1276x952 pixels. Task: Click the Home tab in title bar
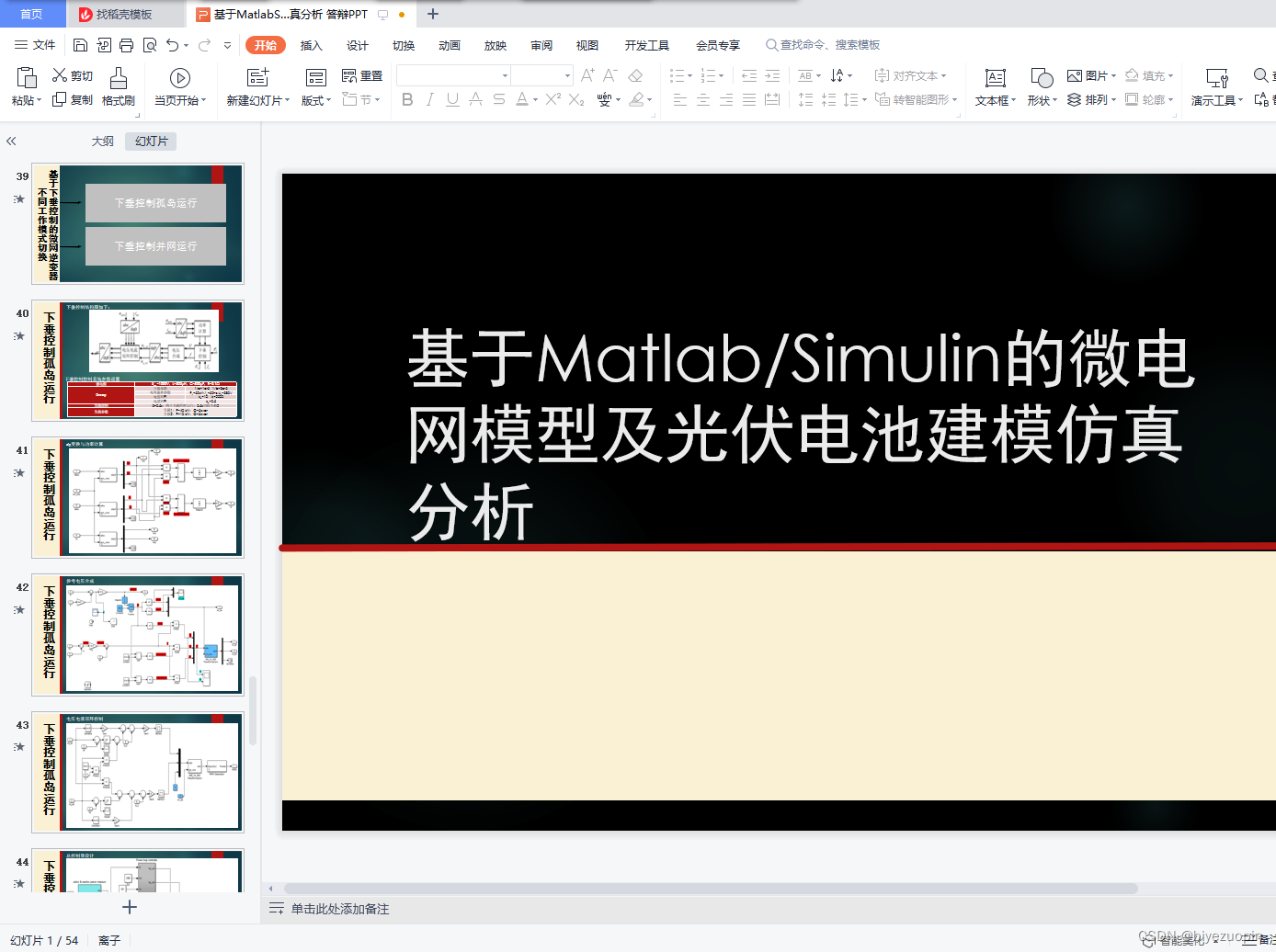tap(32, 14)
